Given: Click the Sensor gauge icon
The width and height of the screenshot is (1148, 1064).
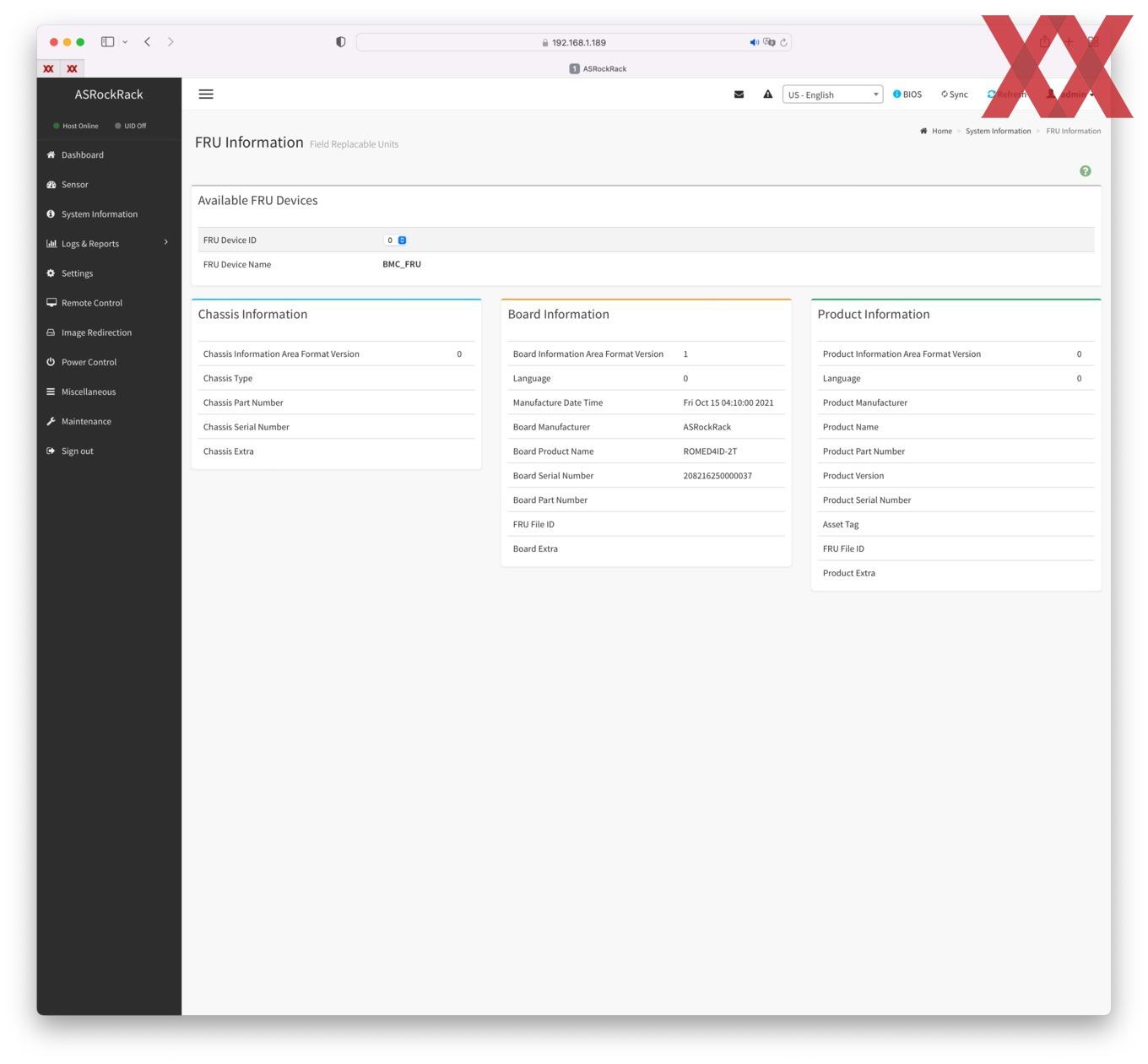Looking at the screenshot, I should point(51,184).
